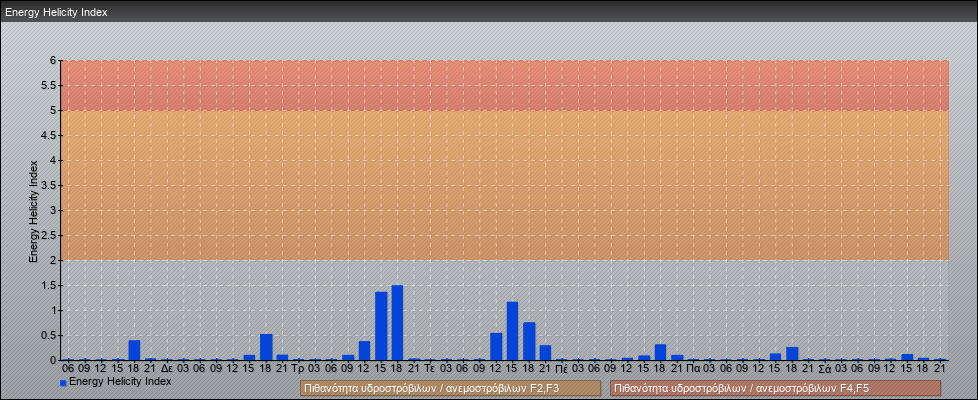Click the Τε 15h bar near 1.17

point(513,331)
